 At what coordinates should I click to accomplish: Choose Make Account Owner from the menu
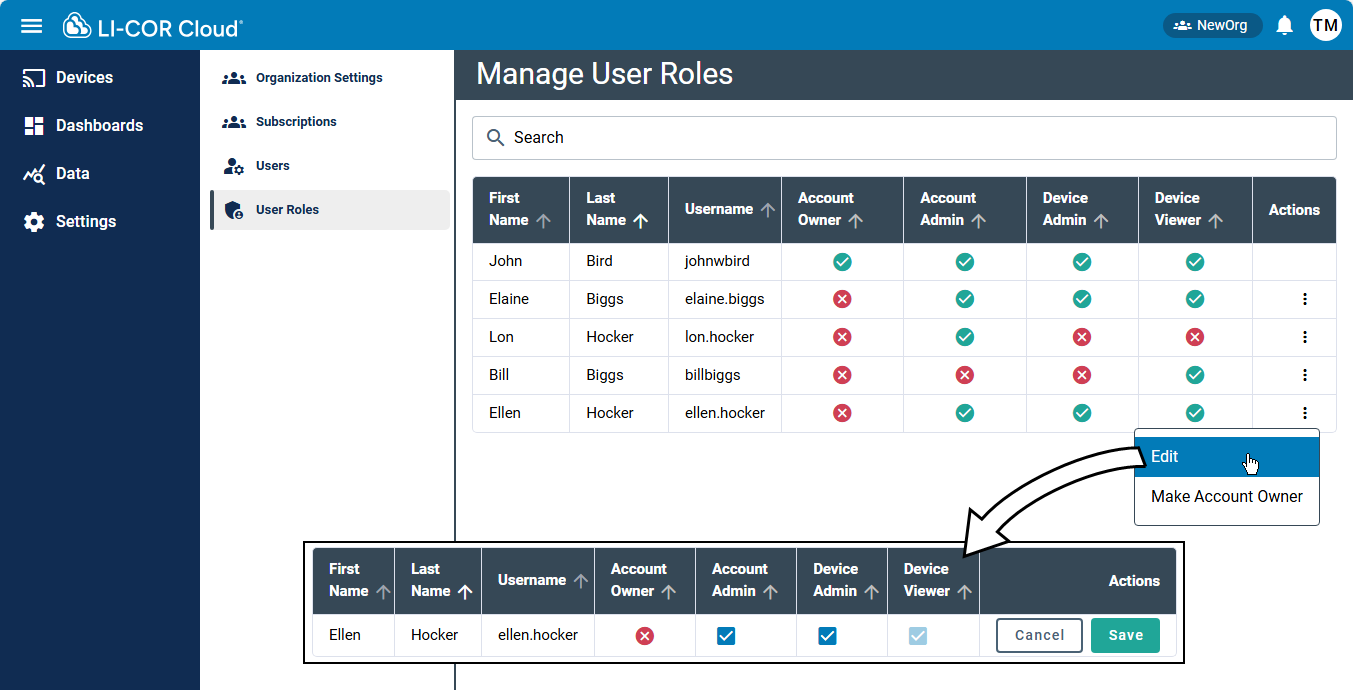pyautogui.click(x=1226, y=496)
